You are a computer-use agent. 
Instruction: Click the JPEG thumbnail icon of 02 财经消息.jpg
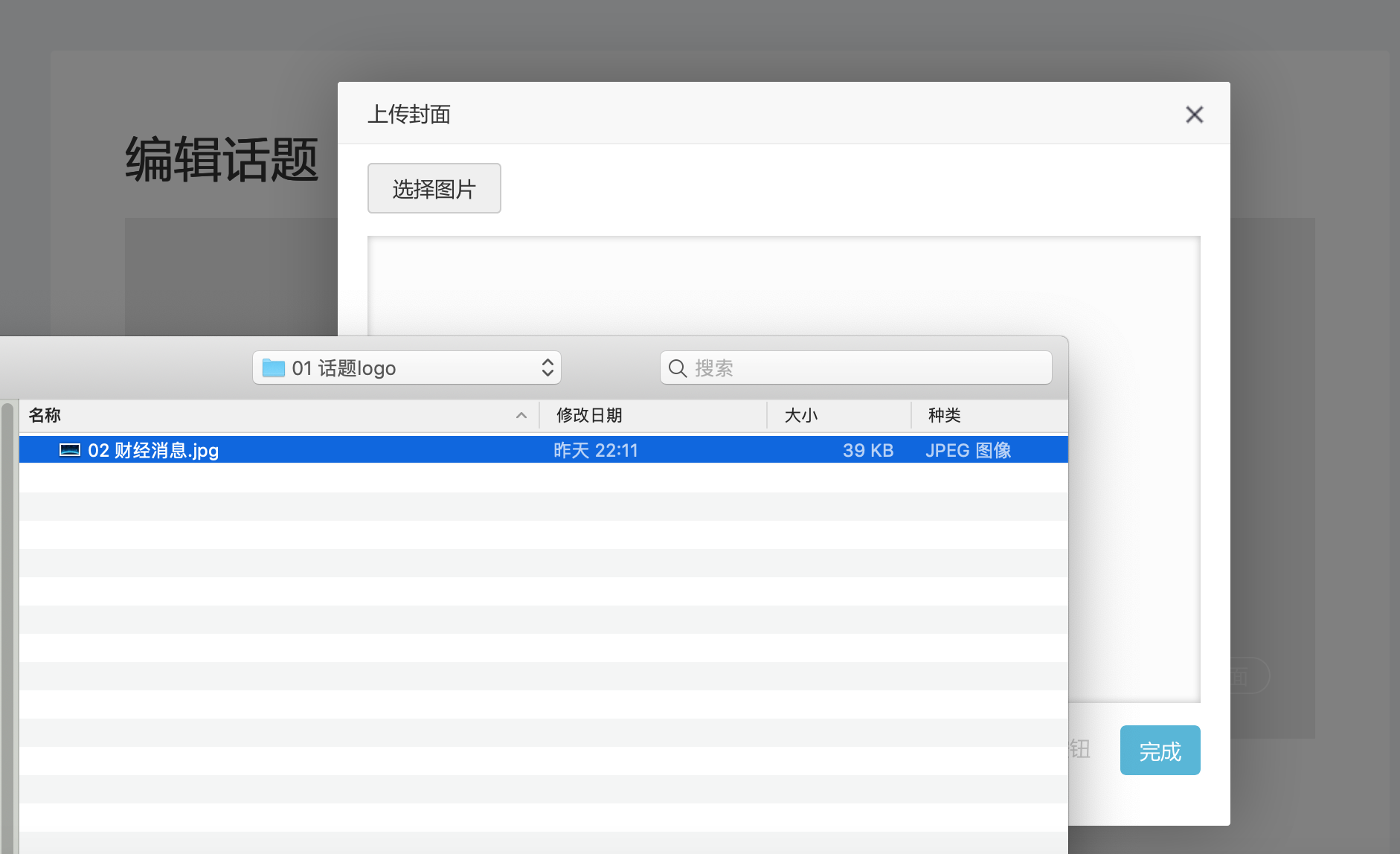pos(70,450)
